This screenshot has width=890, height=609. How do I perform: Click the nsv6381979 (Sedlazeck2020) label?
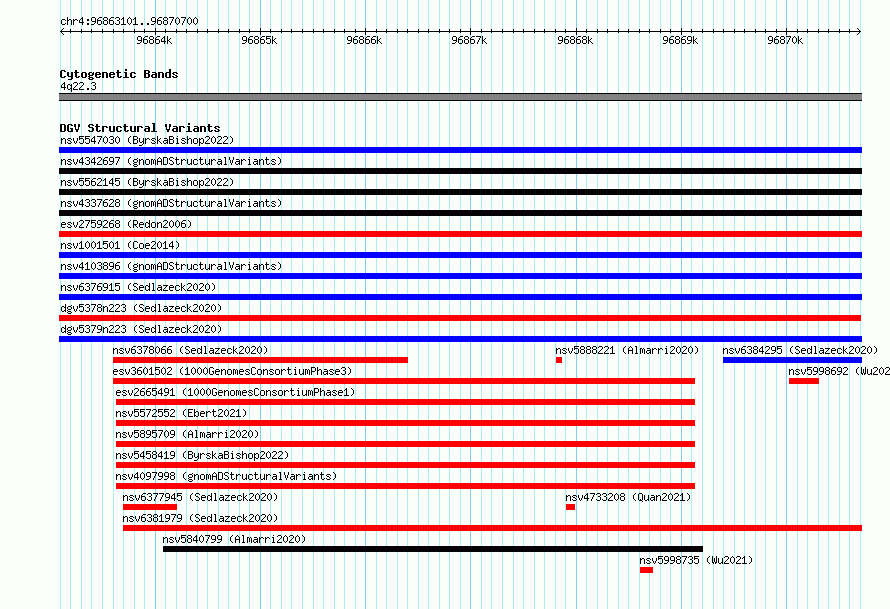click(200, 518)
